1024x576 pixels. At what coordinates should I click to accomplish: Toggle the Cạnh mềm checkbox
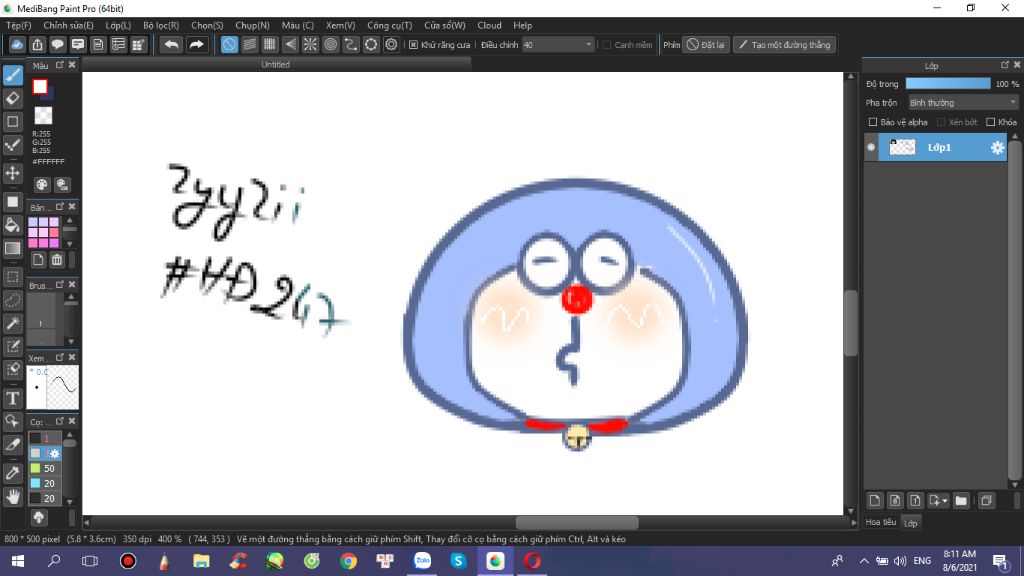607,44
